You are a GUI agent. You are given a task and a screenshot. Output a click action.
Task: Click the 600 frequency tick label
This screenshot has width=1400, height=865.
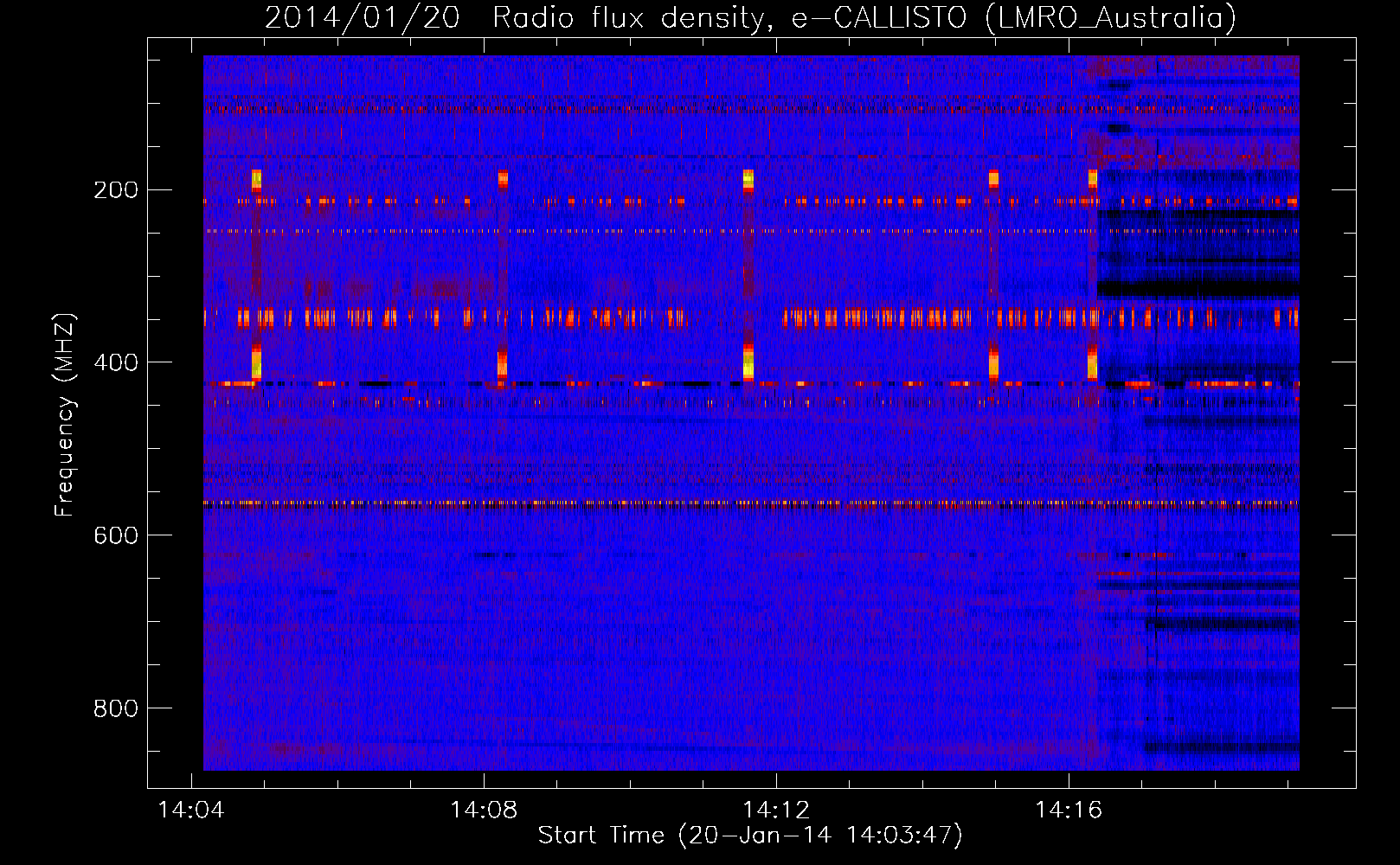(x=115, y=535)
